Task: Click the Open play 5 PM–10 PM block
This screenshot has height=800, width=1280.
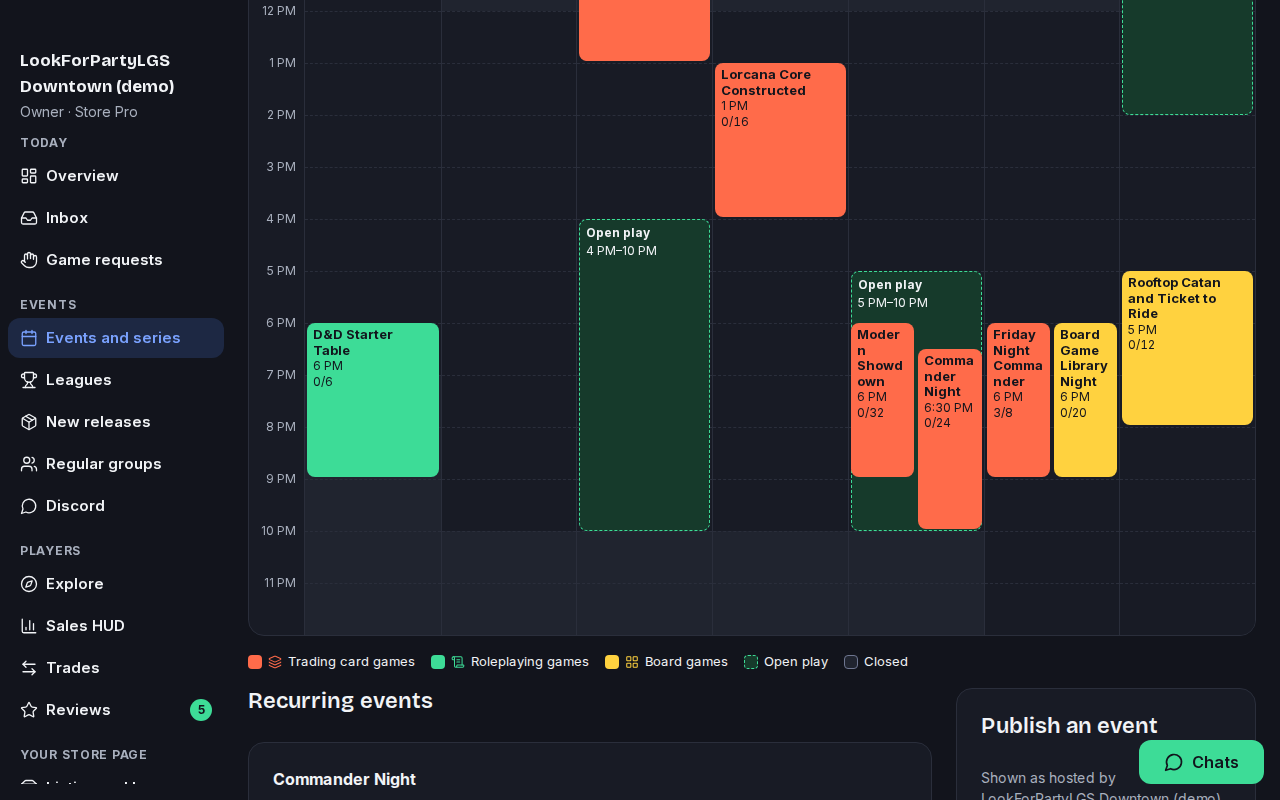Action: pyautogui.click(x=916, y=296)
